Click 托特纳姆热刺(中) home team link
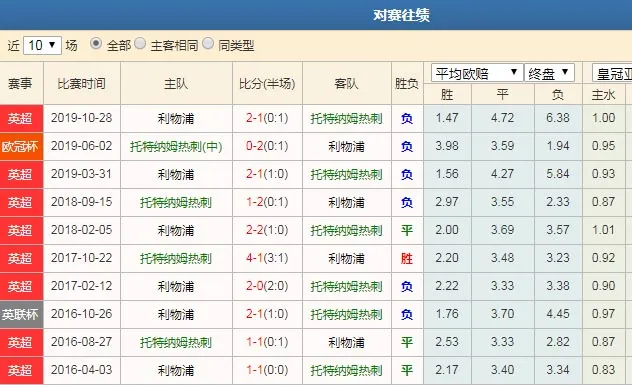This screenshot has width=632, height=387. tap(176, 146)
